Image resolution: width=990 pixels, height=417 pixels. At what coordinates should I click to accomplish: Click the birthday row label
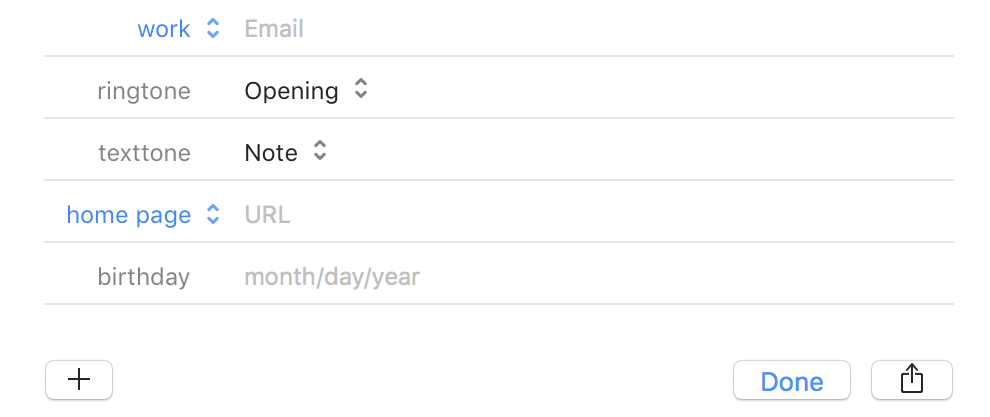[144, 277]
